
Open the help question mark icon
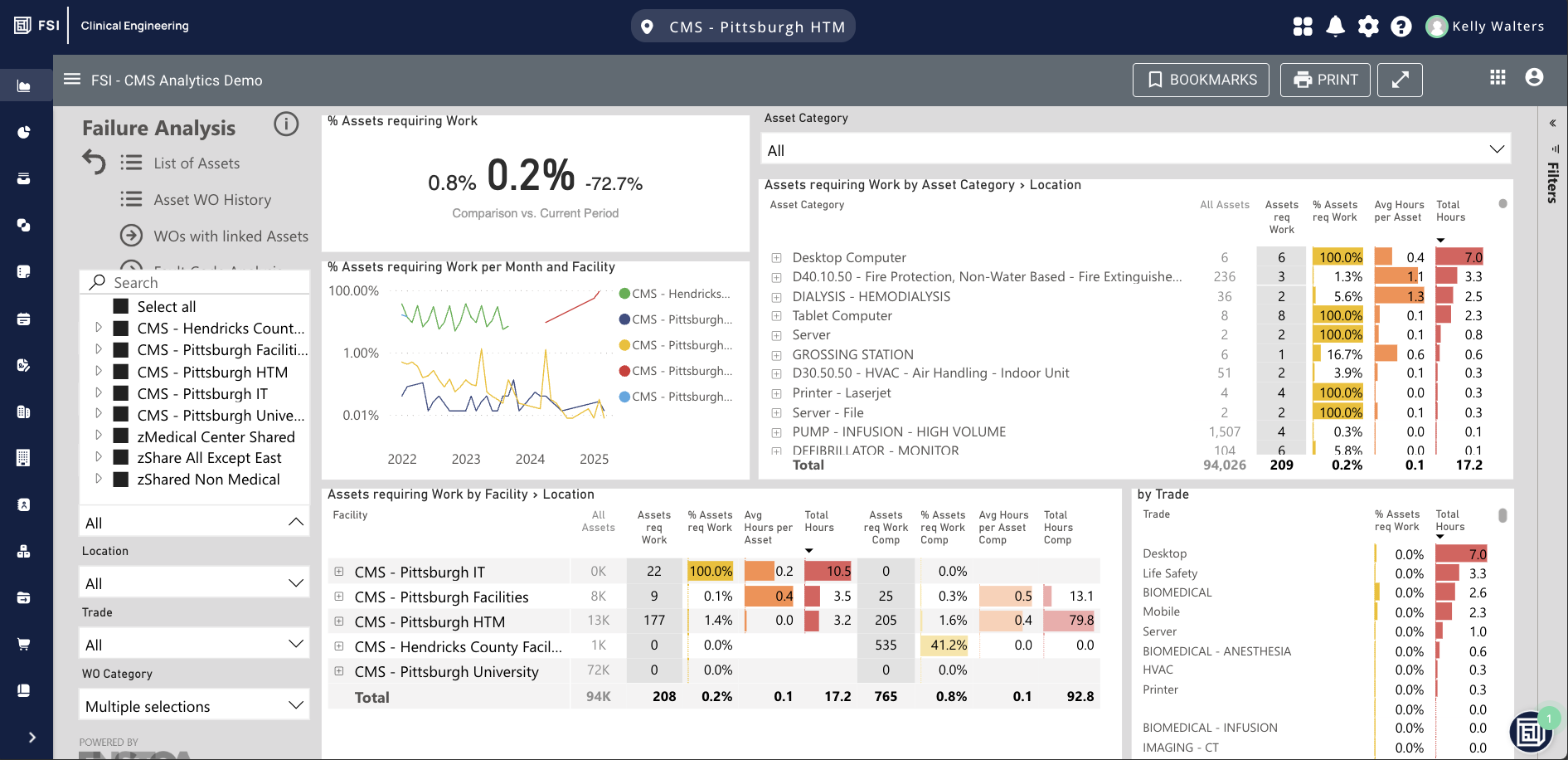pos(1401,27)
